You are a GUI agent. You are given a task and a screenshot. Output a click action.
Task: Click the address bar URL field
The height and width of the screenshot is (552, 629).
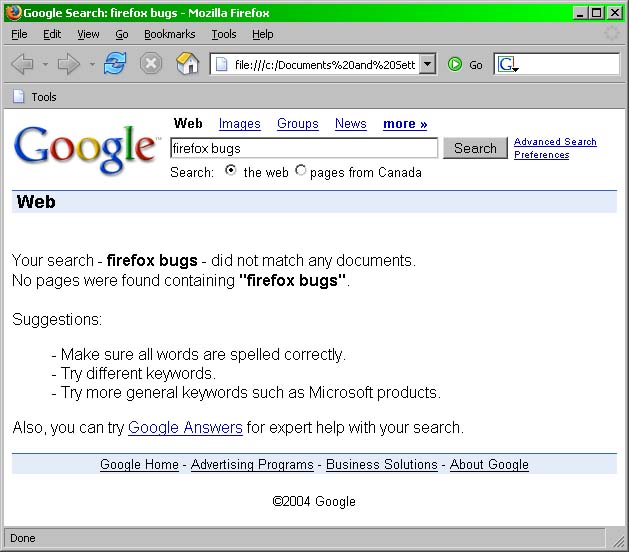324,64
